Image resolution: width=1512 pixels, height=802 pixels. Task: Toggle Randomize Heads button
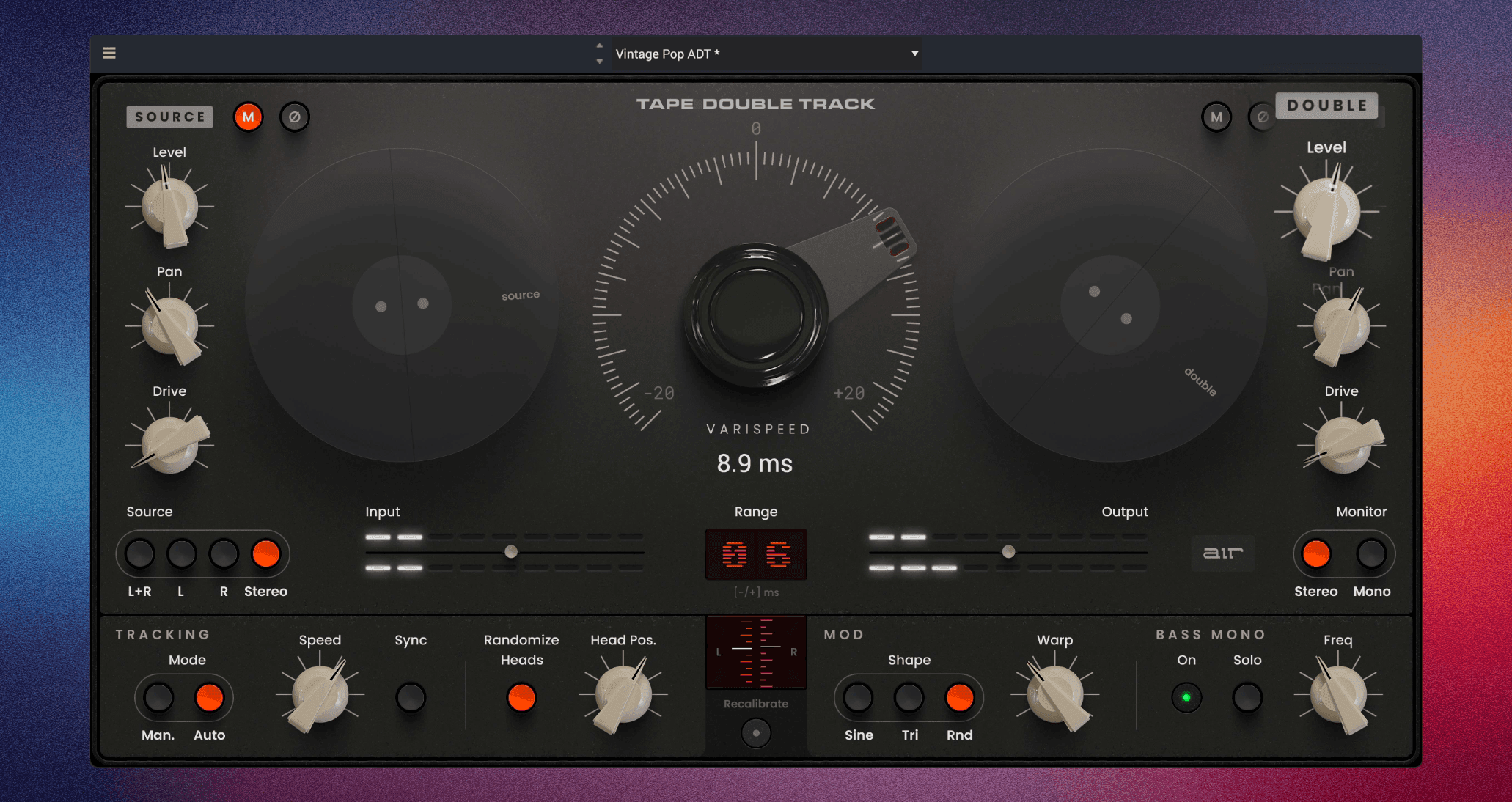(x=521, y=697)
